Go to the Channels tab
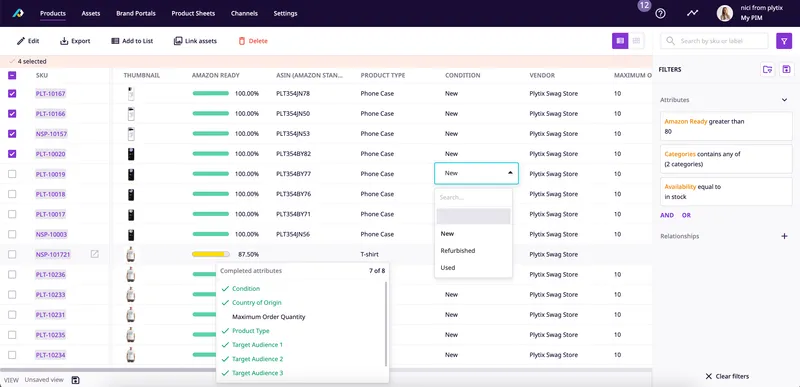This screenshot has width=800, height=387. pyautogui.click(x=244, y=13)
